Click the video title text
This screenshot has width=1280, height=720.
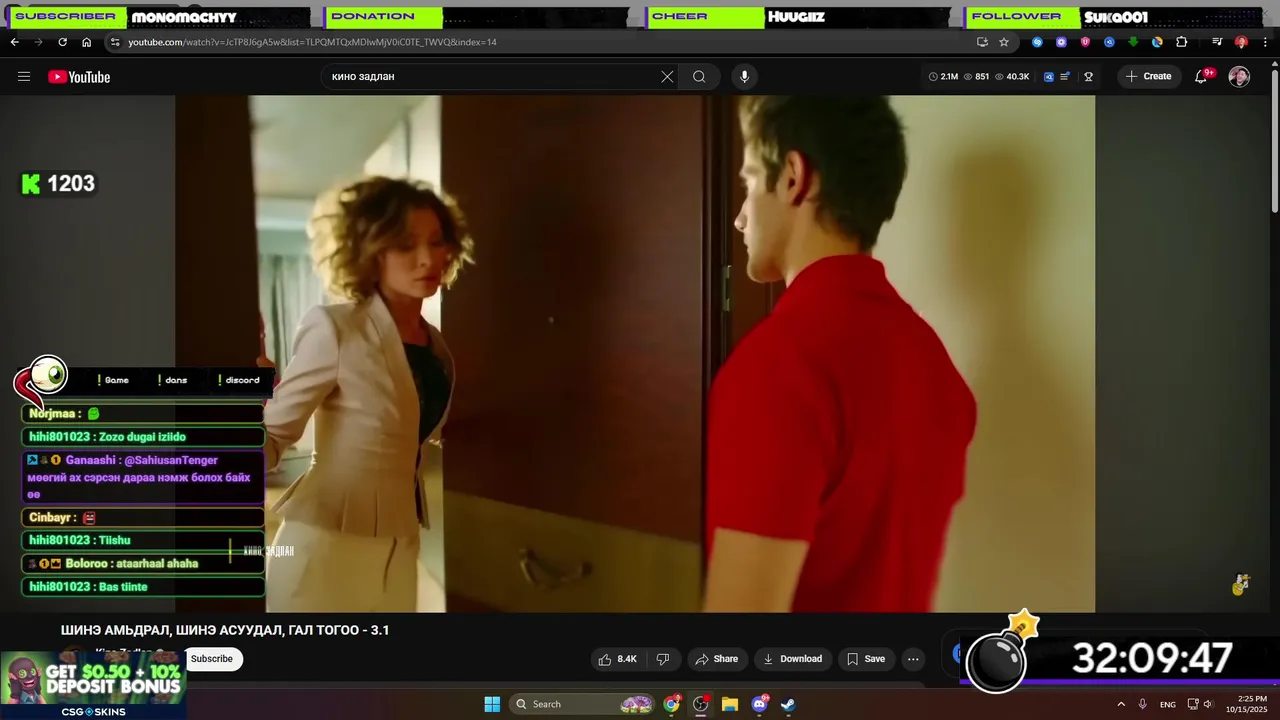(225, 630)
